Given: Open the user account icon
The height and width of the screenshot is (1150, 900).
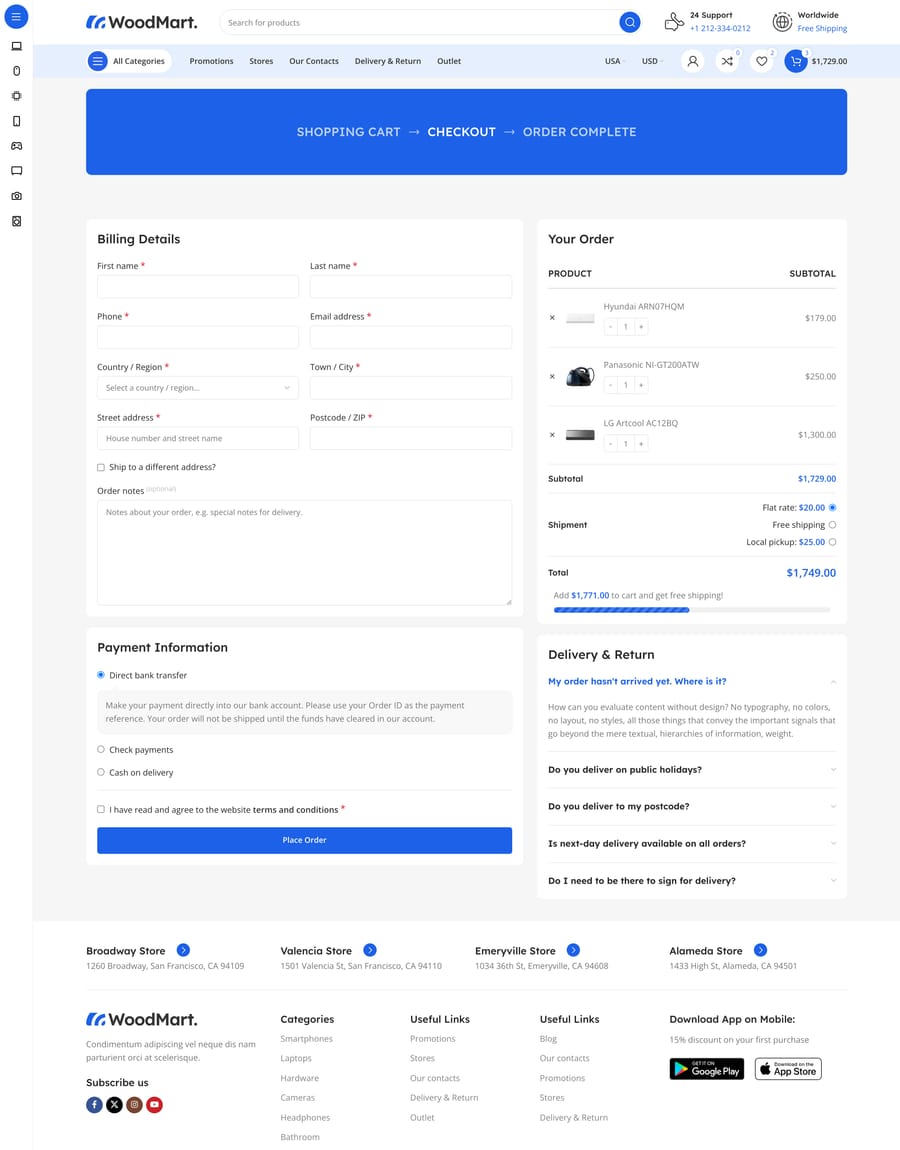Looking at the screenshot, I should (x=692, y=62).
